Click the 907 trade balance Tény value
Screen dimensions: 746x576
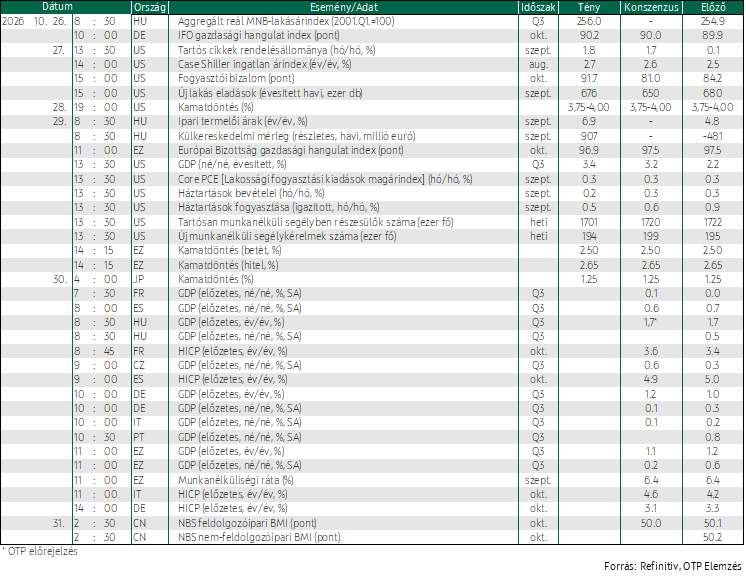click(589, 136)
